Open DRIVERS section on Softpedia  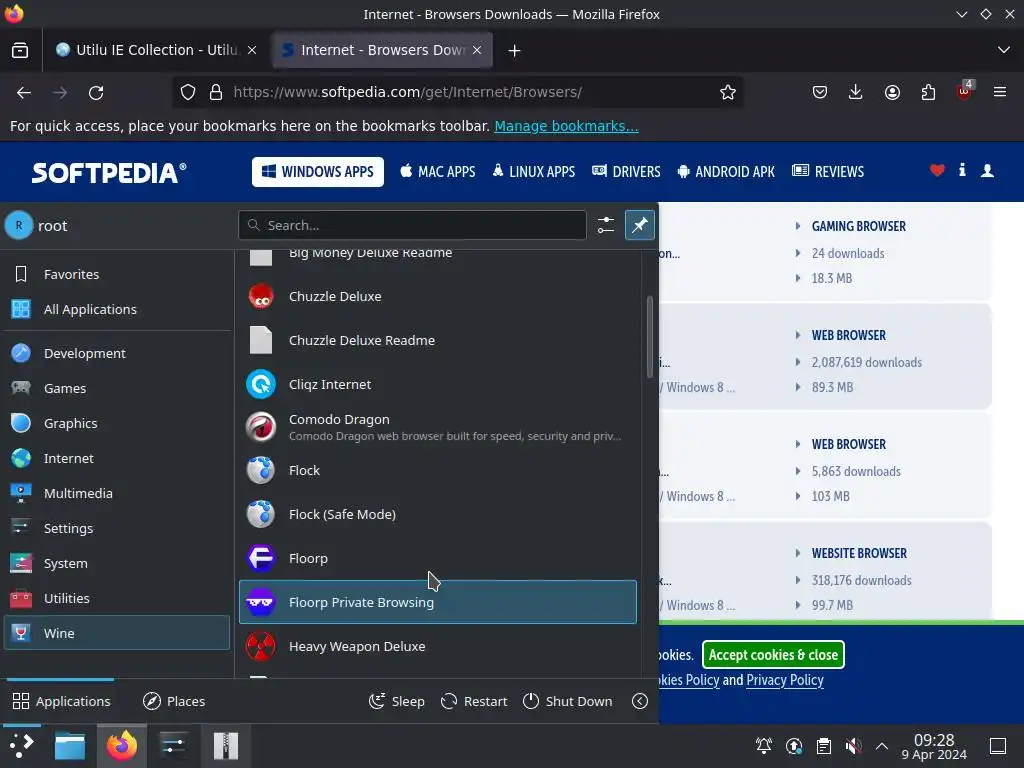[626, 172]
